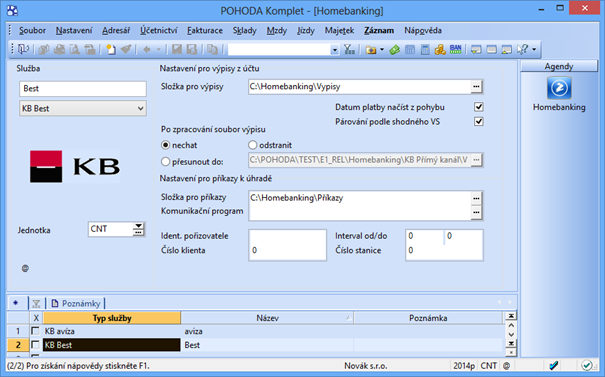This screenshot has height=377, width=605.
Task: Click the printer toolbar icon
Action: [59, 49]
